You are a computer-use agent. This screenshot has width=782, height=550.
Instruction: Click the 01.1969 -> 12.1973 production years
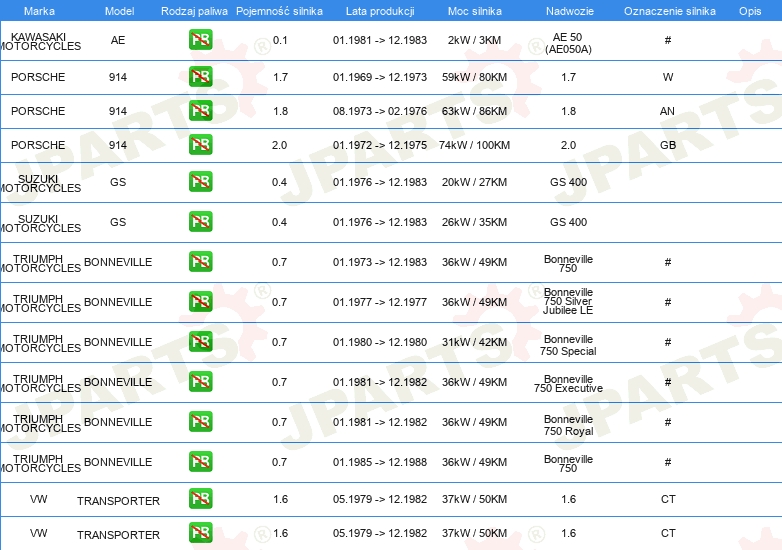380,77
